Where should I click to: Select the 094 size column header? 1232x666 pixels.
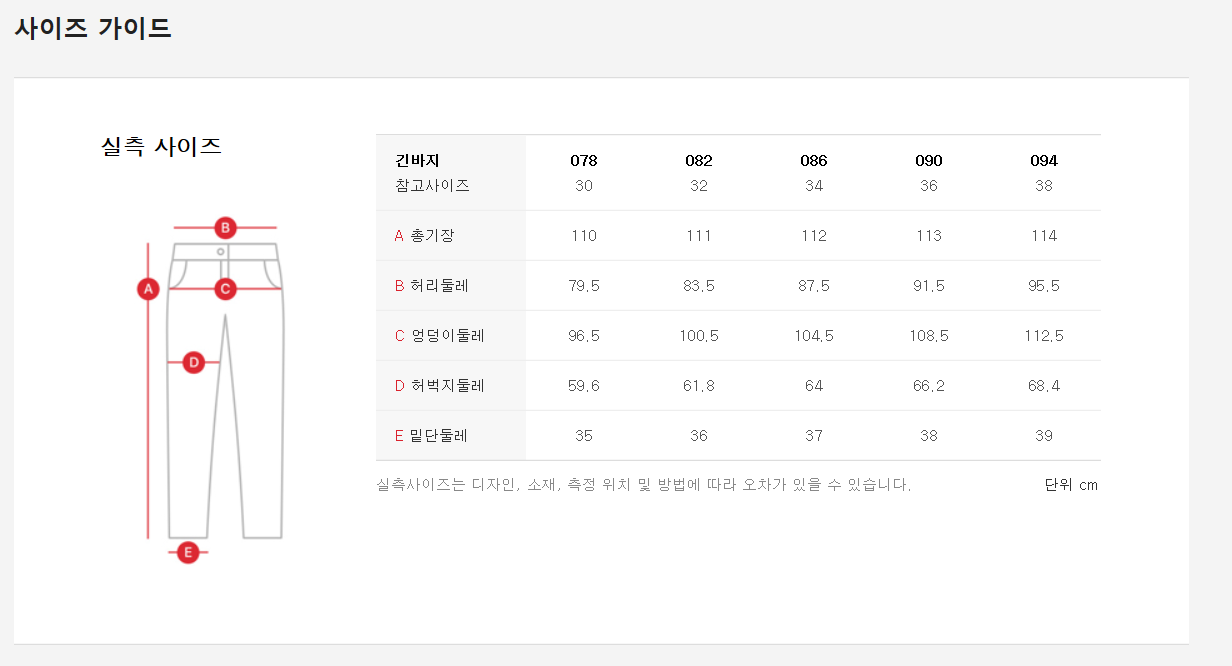coord(1044,161)
